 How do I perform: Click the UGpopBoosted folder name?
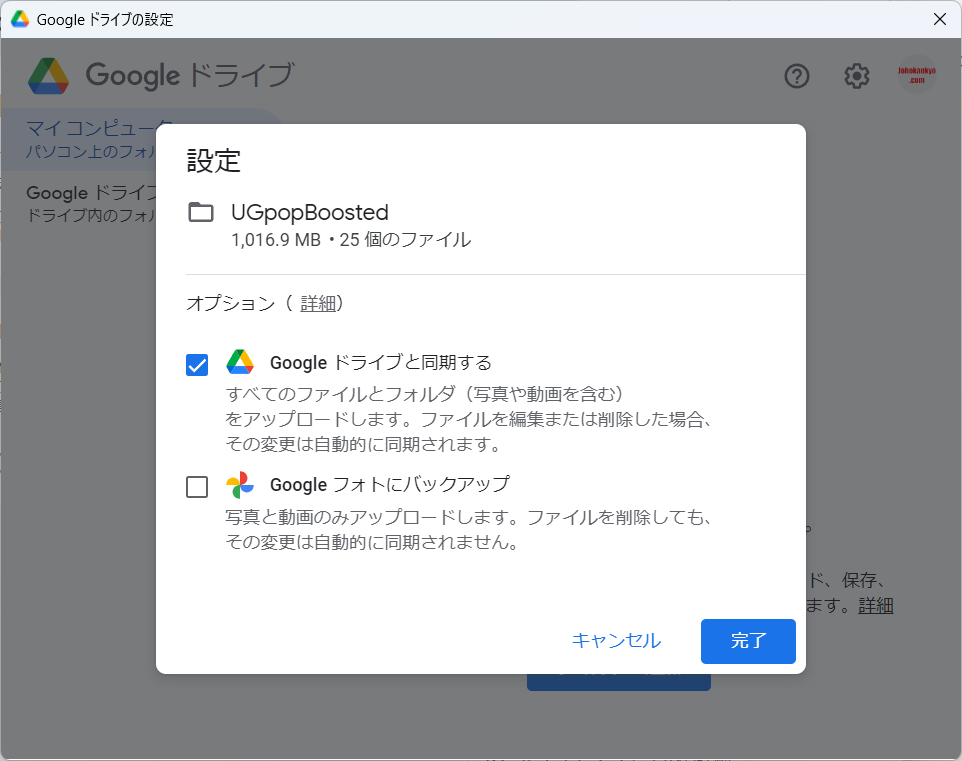309,212
